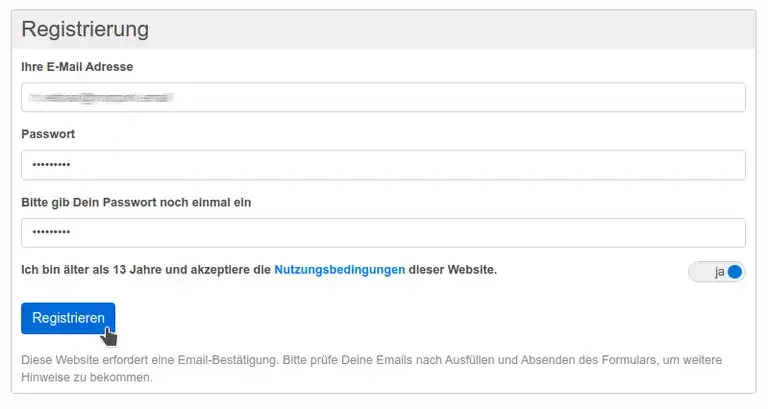Click the 'ja' text inside the switch
Viewport: 768px width, 409px height.
pyautogui.click(x=718, y=271)
